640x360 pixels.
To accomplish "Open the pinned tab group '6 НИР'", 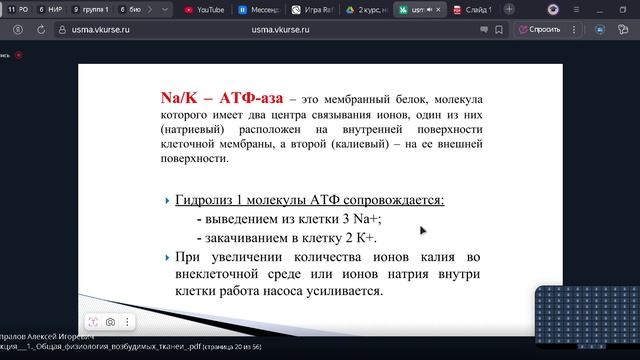I will tap(51, 9).
